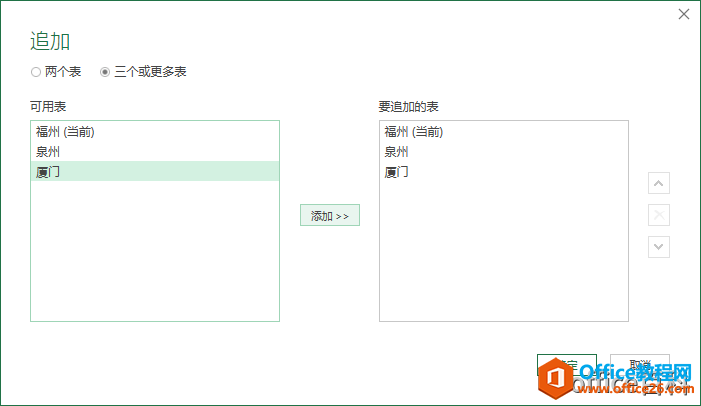
Task: Click highlighted 厦门 in the 可用表 list
Action: (48, 172)
